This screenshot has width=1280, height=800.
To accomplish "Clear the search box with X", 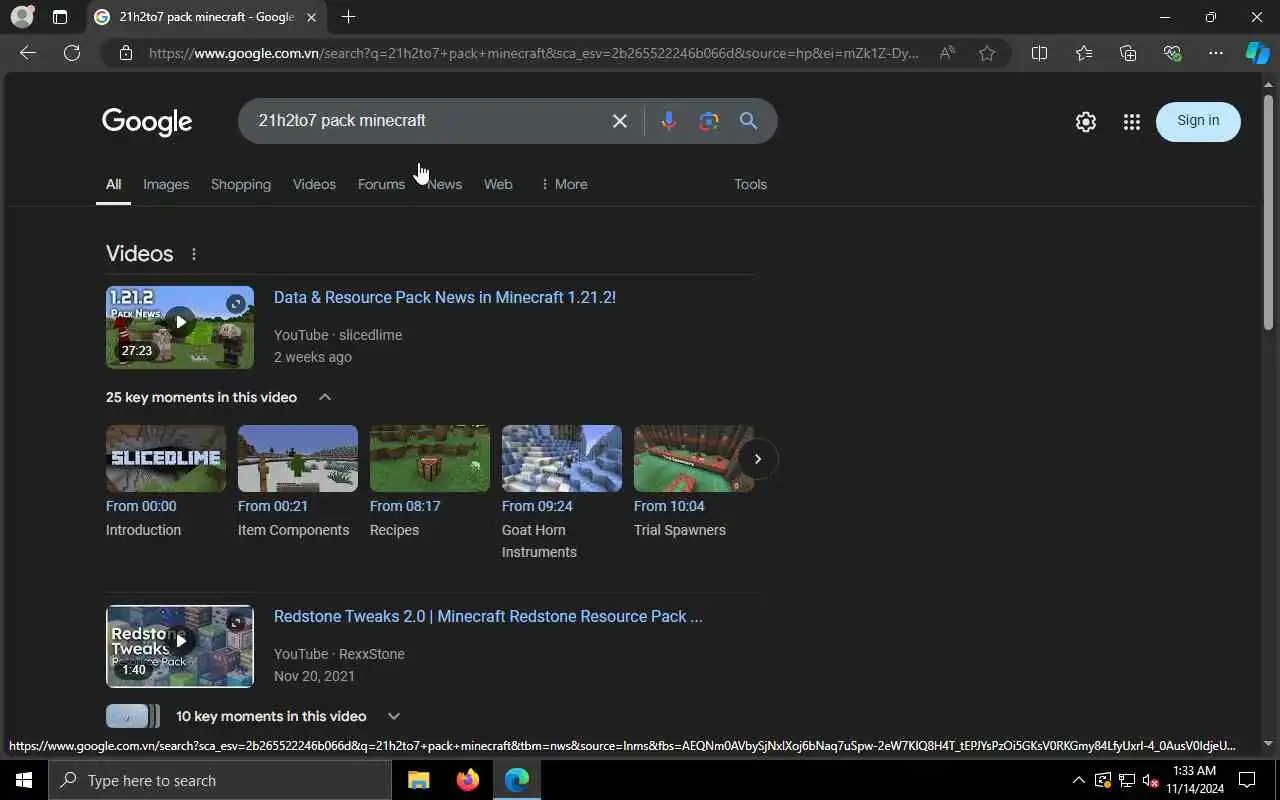I will [x=620, y=121].
